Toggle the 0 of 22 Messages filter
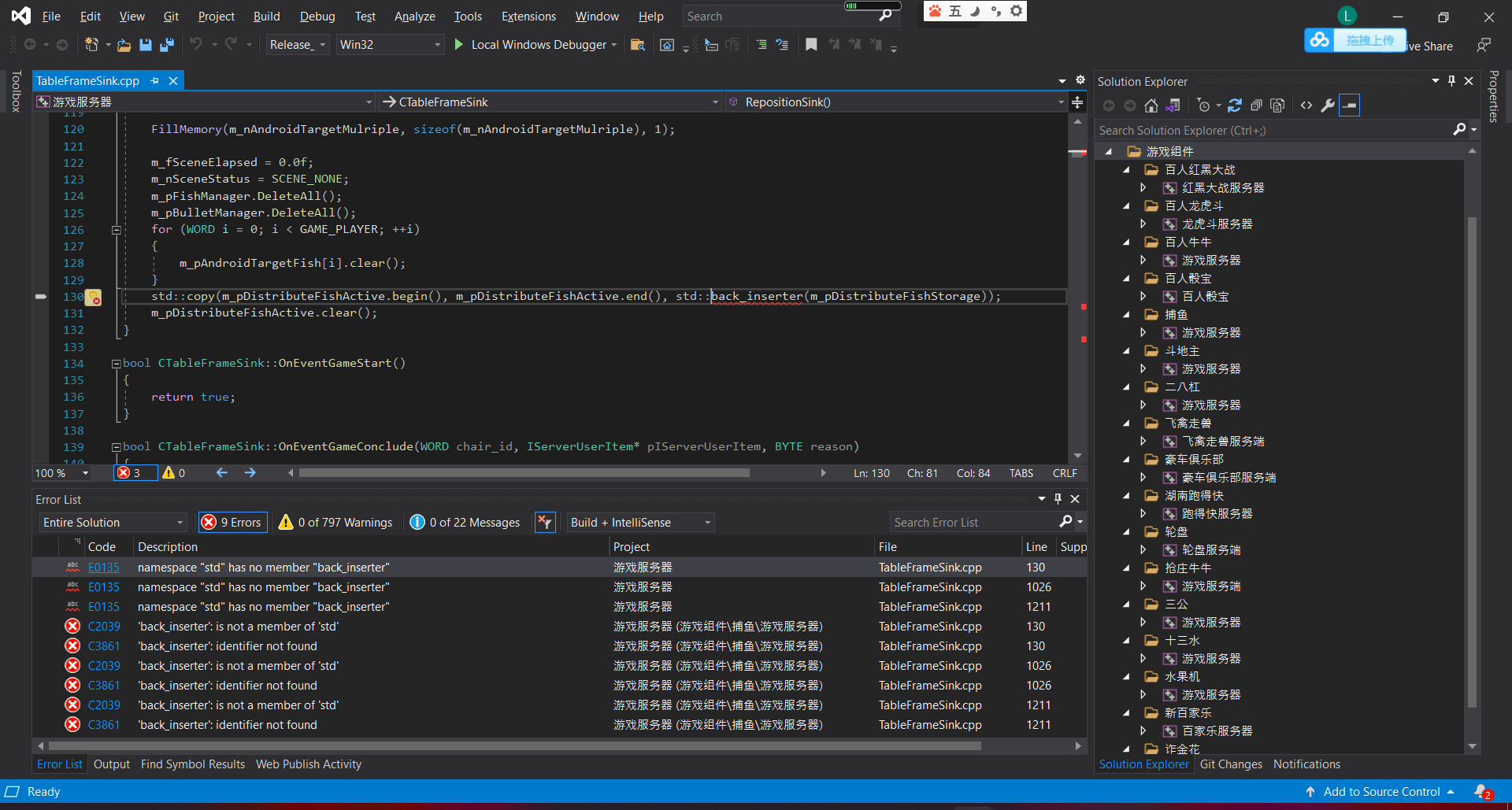Viewport: 1512px width, 810px height. [x=465, y=522]
